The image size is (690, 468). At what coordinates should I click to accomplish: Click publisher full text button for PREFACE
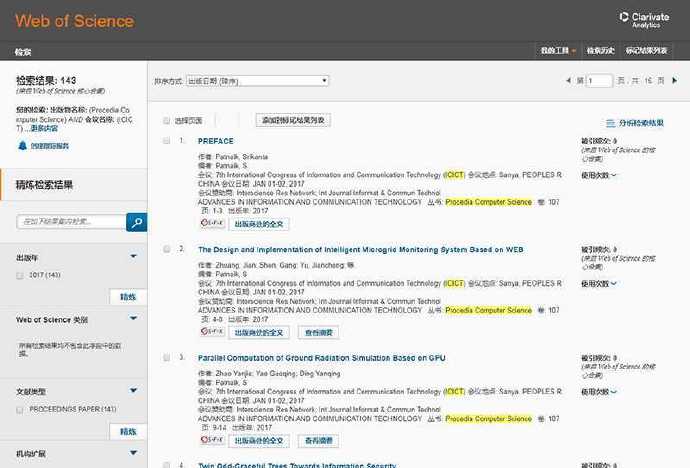point(259,224)
